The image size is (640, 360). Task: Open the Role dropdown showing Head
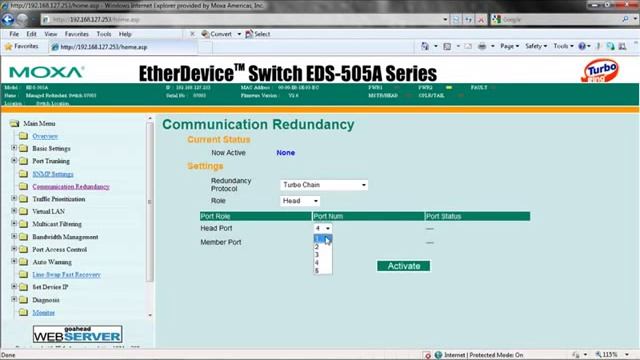point(300,201)
